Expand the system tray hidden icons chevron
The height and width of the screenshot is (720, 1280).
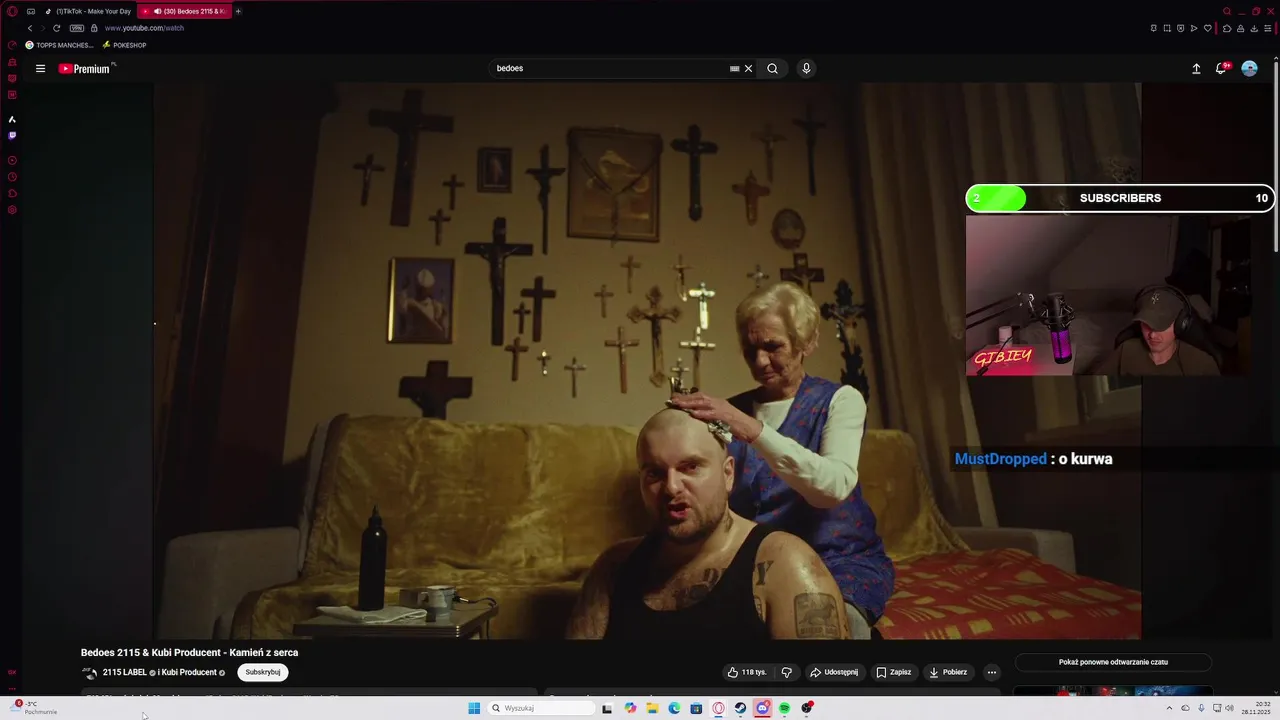pos(1169,708)
